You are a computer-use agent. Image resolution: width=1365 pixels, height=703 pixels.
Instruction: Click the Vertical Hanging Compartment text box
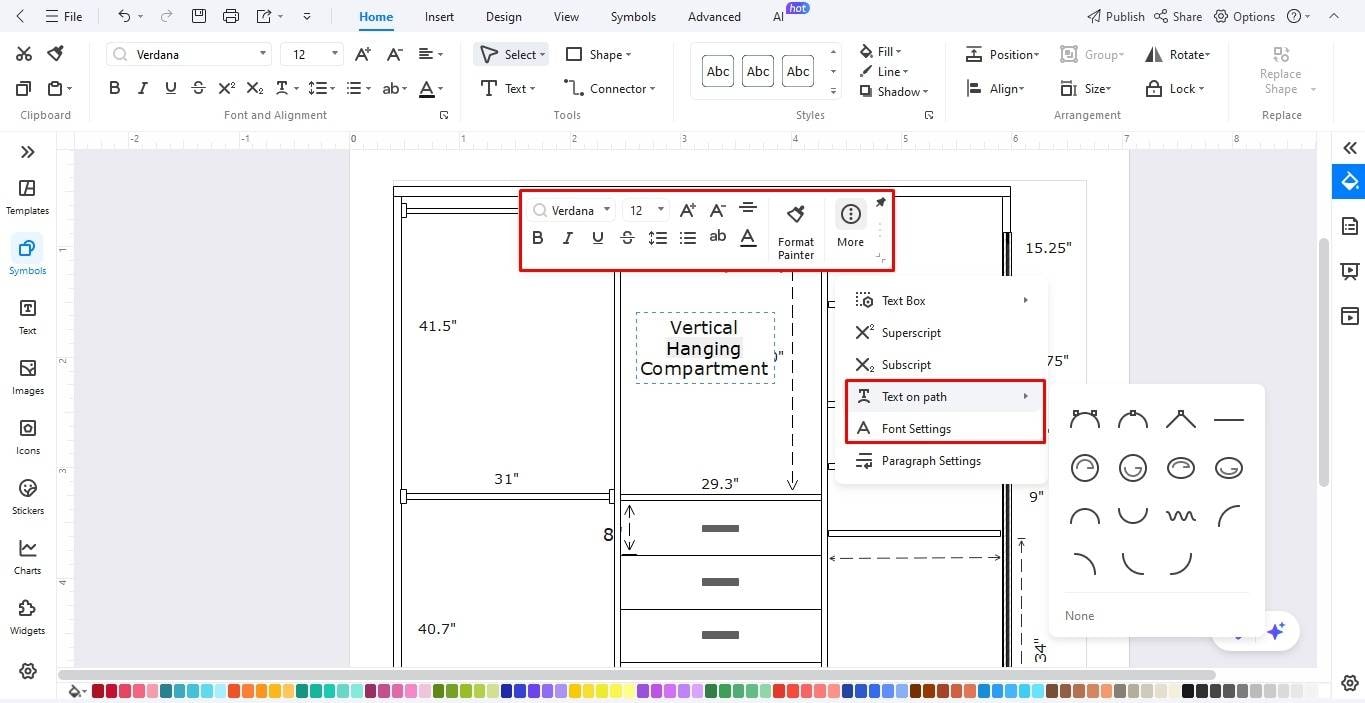(704, 348)
